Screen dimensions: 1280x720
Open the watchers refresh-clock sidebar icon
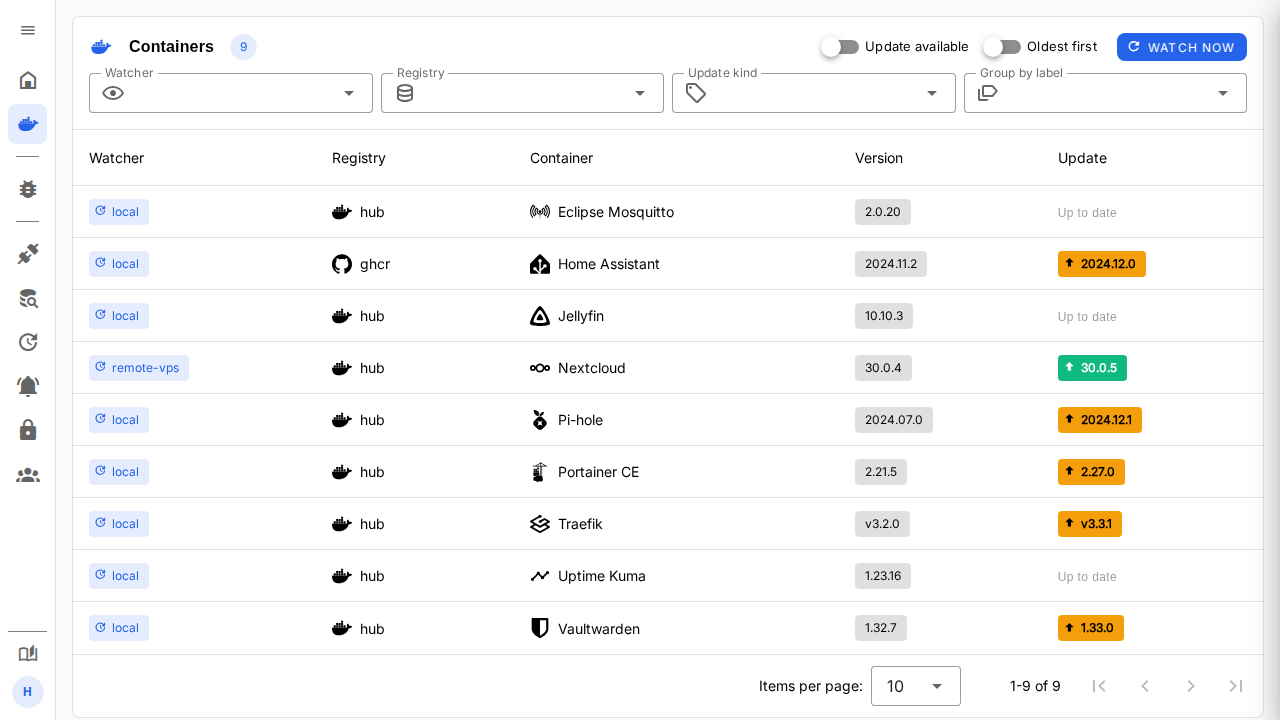tap(28, 342)
